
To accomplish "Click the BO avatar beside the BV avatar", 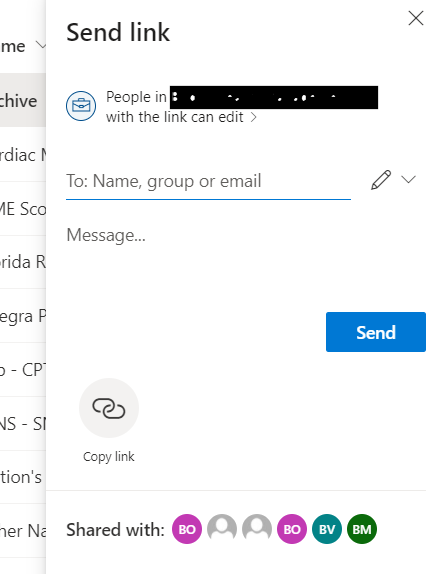I will [x=292, y=529].
